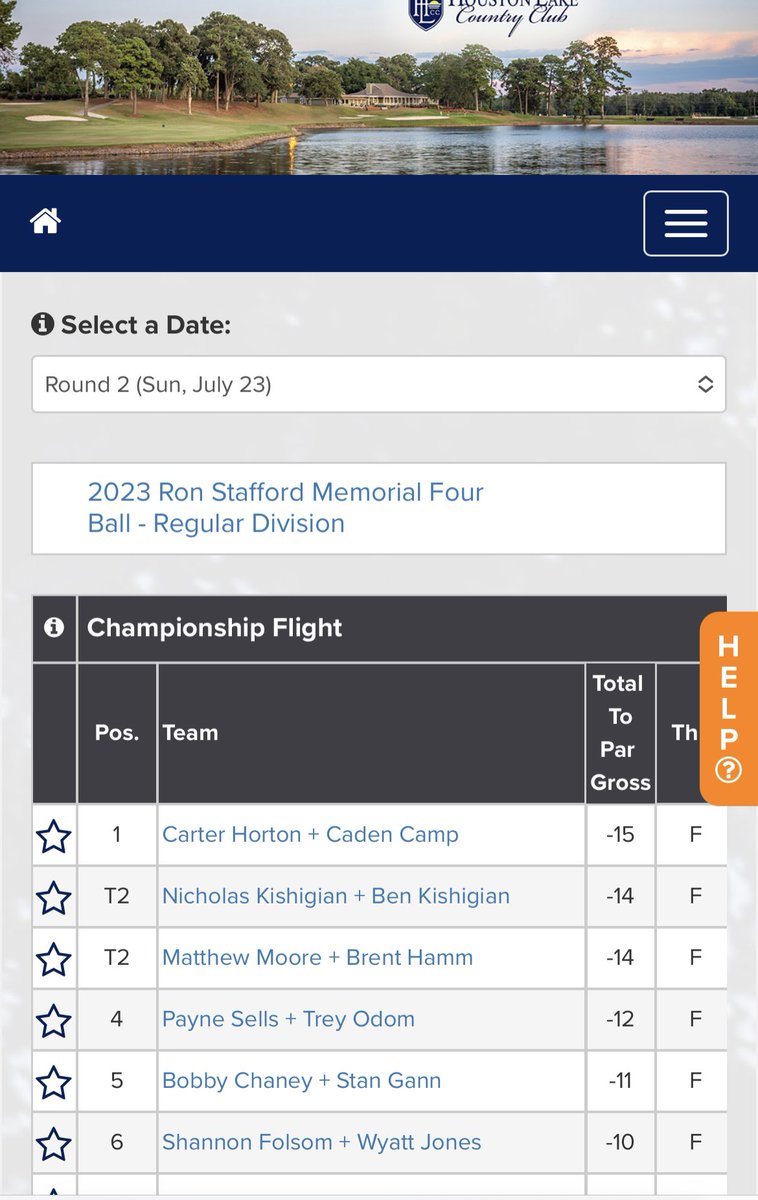Open 2023 Ron Stafford Memorial Four Ball link
The height and width of the screenshot is (1200, 758).
pyautogui.click(x=285, y=508)
